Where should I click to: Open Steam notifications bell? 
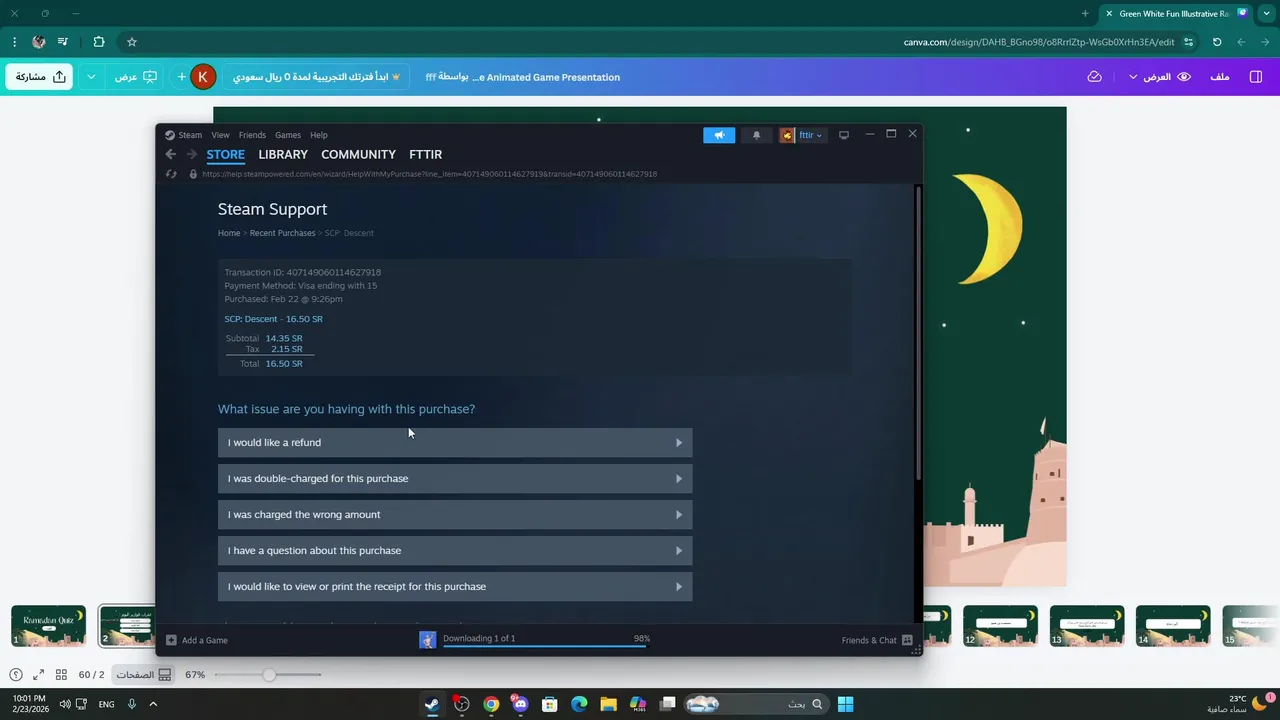point(756,135)
